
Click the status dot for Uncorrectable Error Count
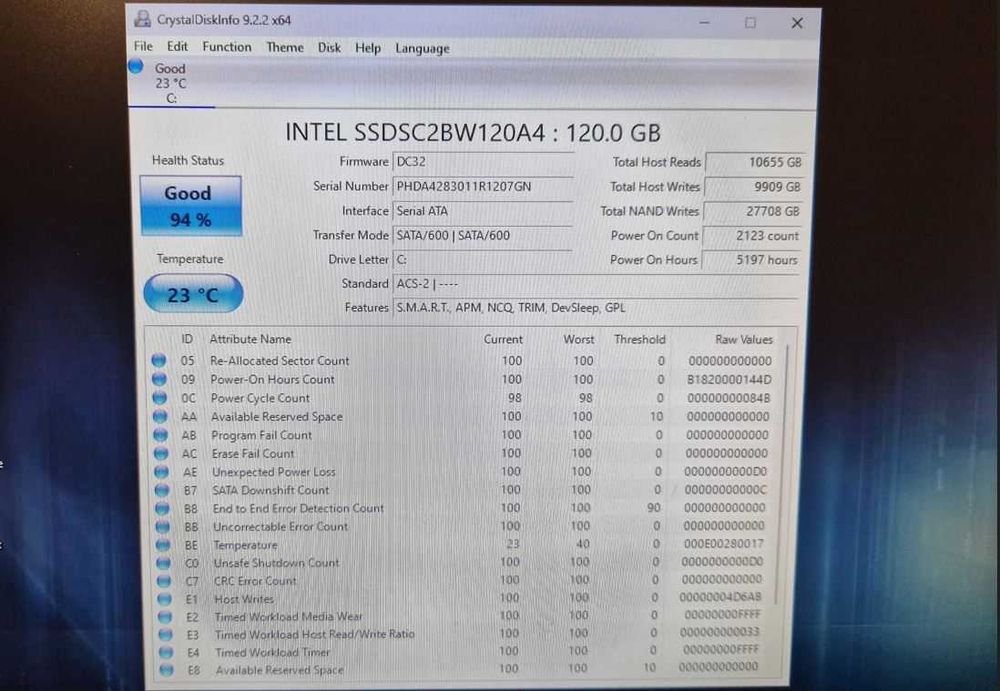pos(163,527)
